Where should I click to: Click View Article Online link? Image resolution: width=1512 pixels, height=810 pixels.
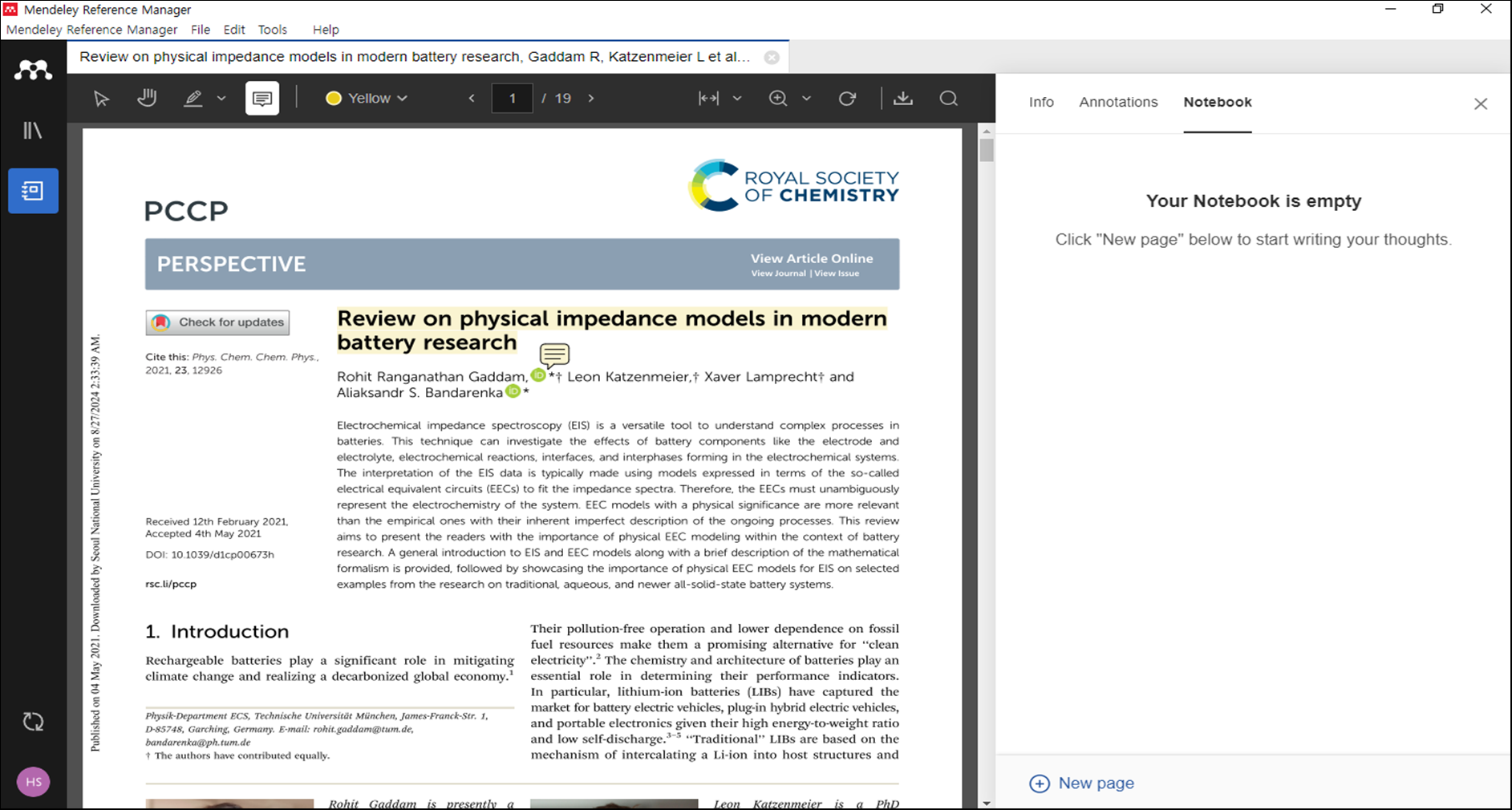[x=812, y=258]
